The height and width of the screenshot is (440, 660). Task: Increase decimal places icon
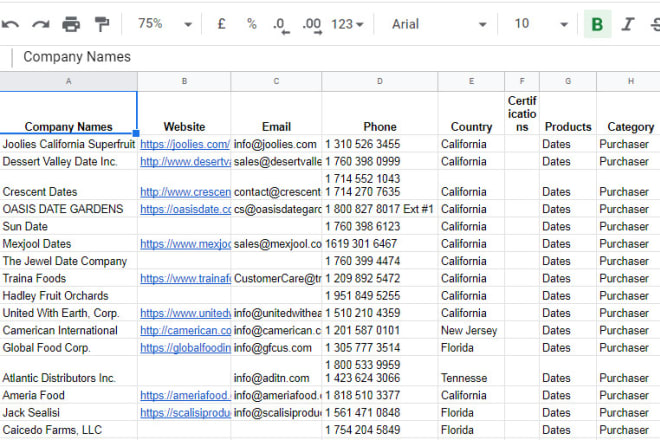tap(312, 25)
